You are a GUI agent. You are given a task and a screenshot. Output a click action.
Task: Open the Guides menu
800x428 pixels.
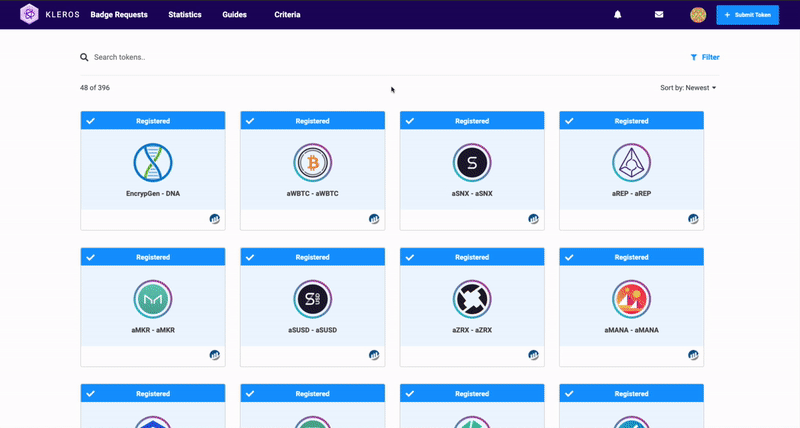tap(234, 15)
